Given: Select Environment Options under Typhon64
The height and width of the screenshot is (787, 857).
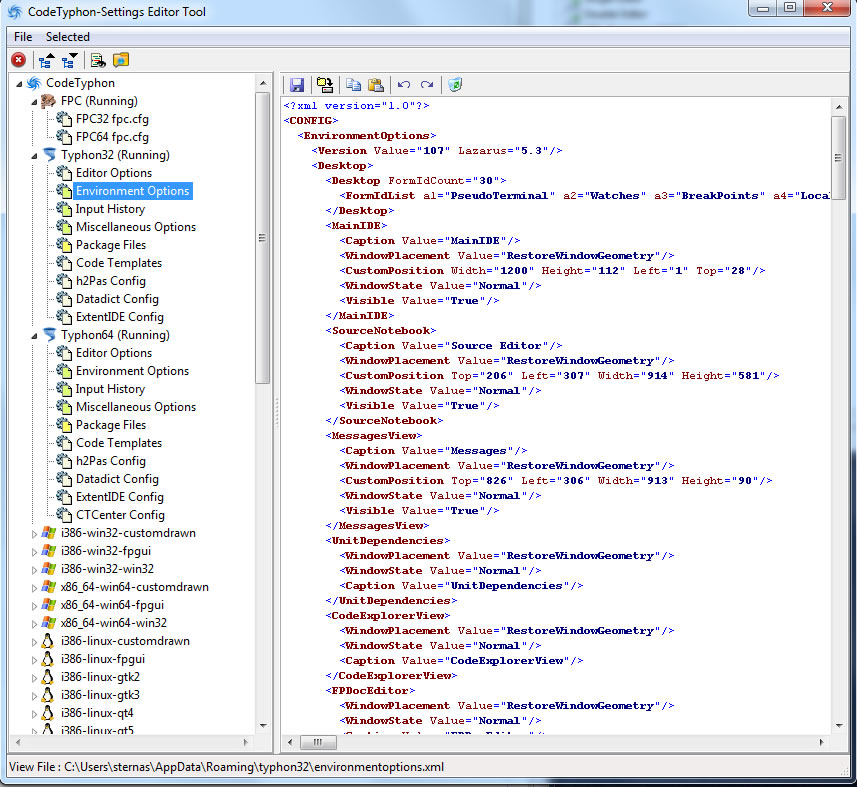Looking at the screenshot, I should (x=132, y=371).
